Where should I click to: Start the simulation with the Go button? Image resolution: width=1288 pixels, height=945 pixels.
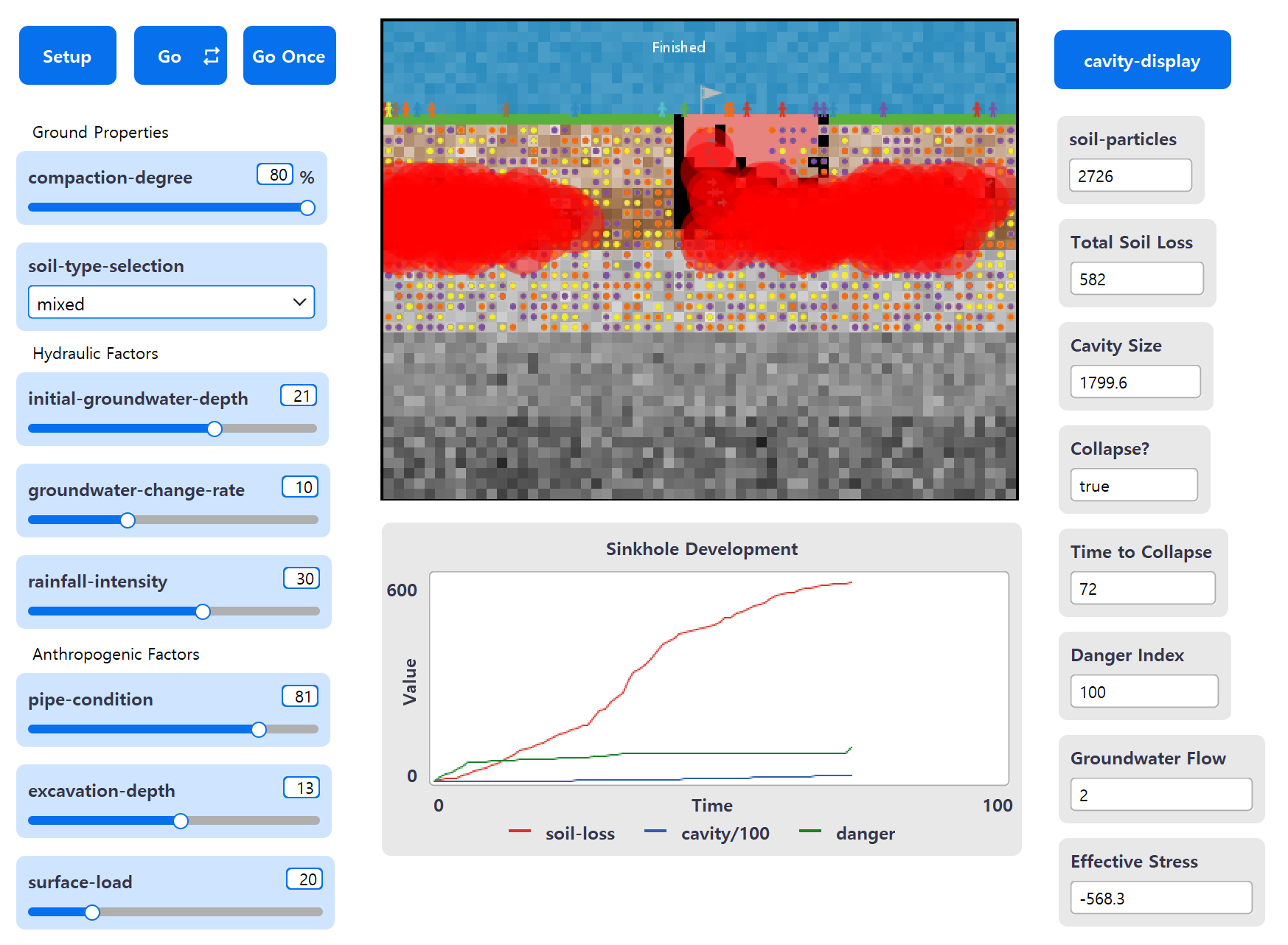[x=170, y=55]
